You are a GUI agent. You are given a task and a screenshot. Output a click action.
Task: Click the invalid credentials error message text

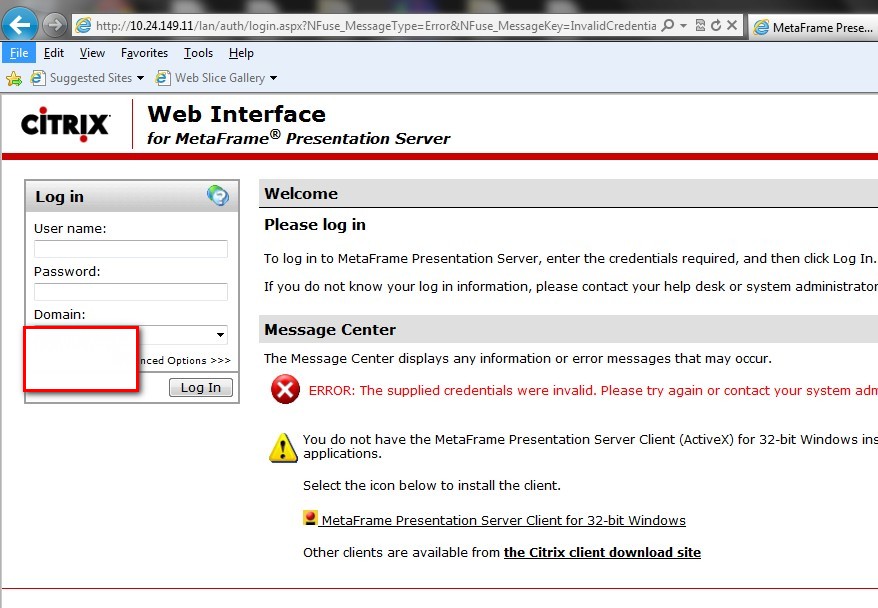click(593, 390)
